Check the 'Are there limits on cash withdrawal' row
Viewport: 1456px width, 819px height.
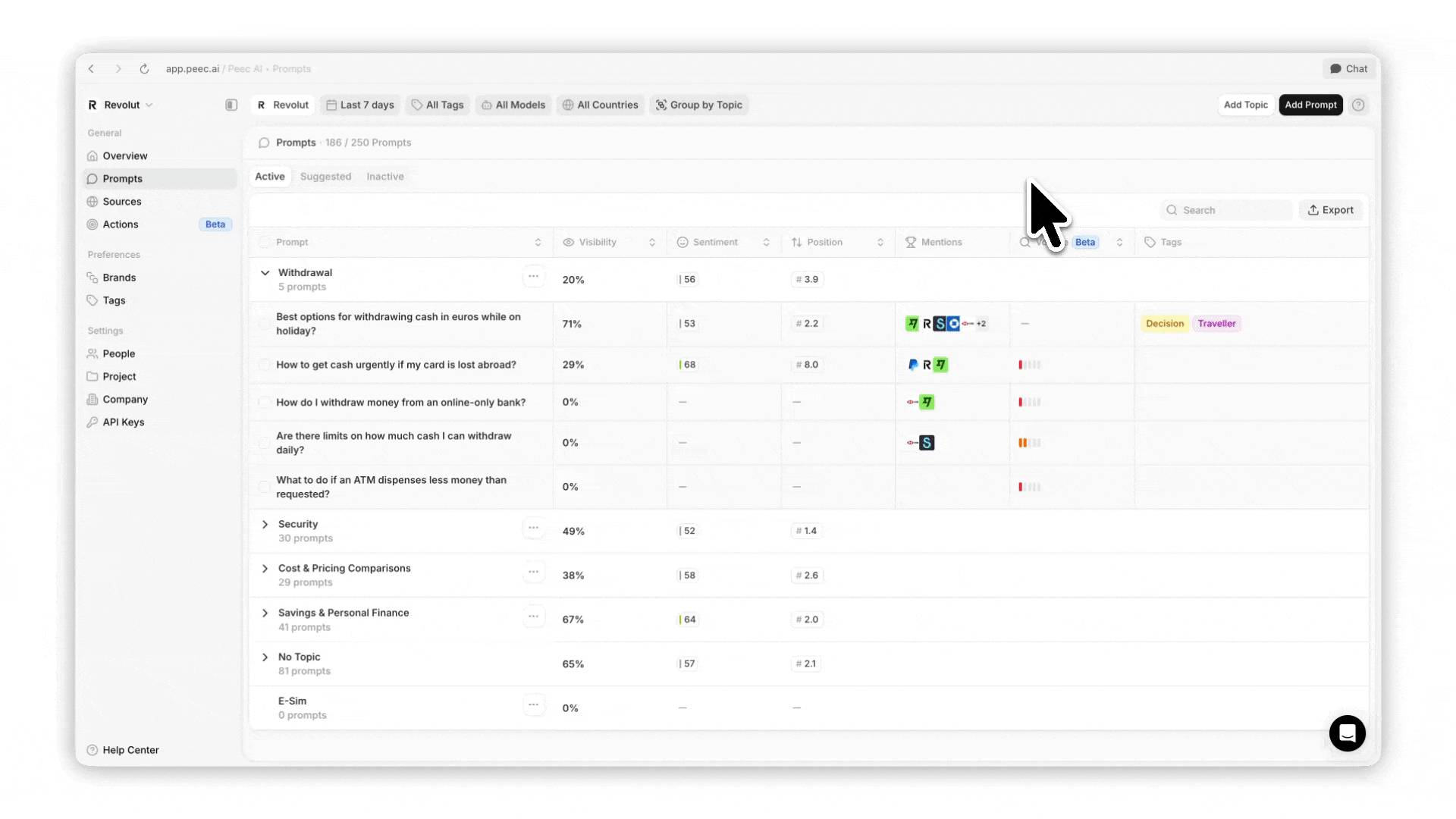point(264,443)
